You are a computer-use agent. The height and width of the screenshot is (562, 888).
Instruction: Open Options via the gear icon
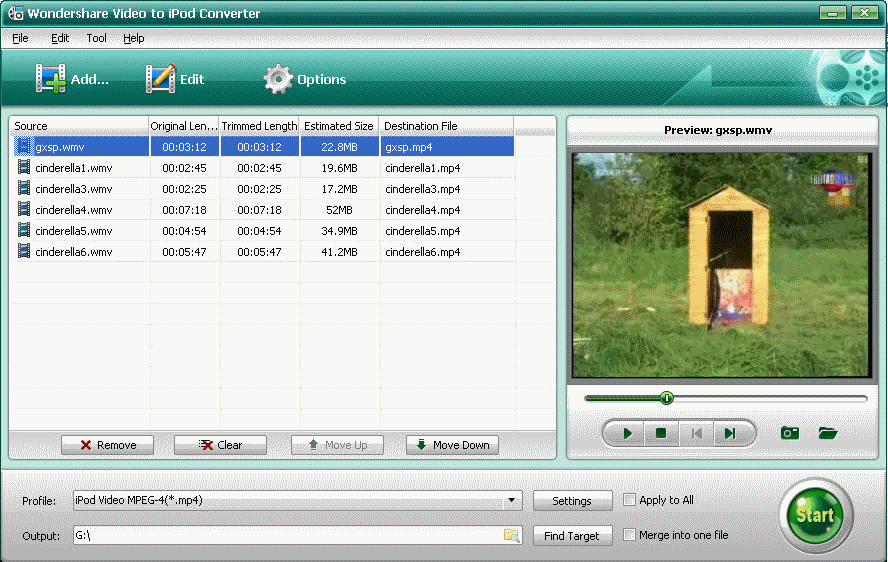(x=278, y=79)
